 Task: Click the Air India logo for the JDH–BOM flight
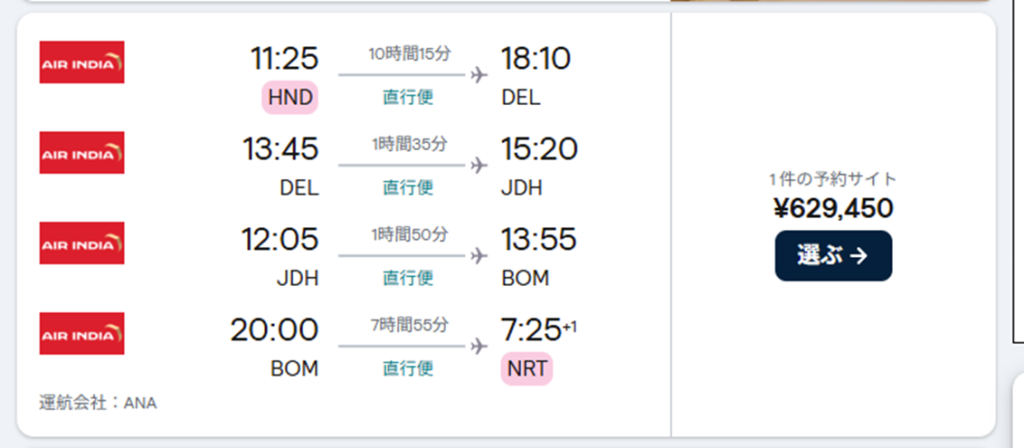82,243
